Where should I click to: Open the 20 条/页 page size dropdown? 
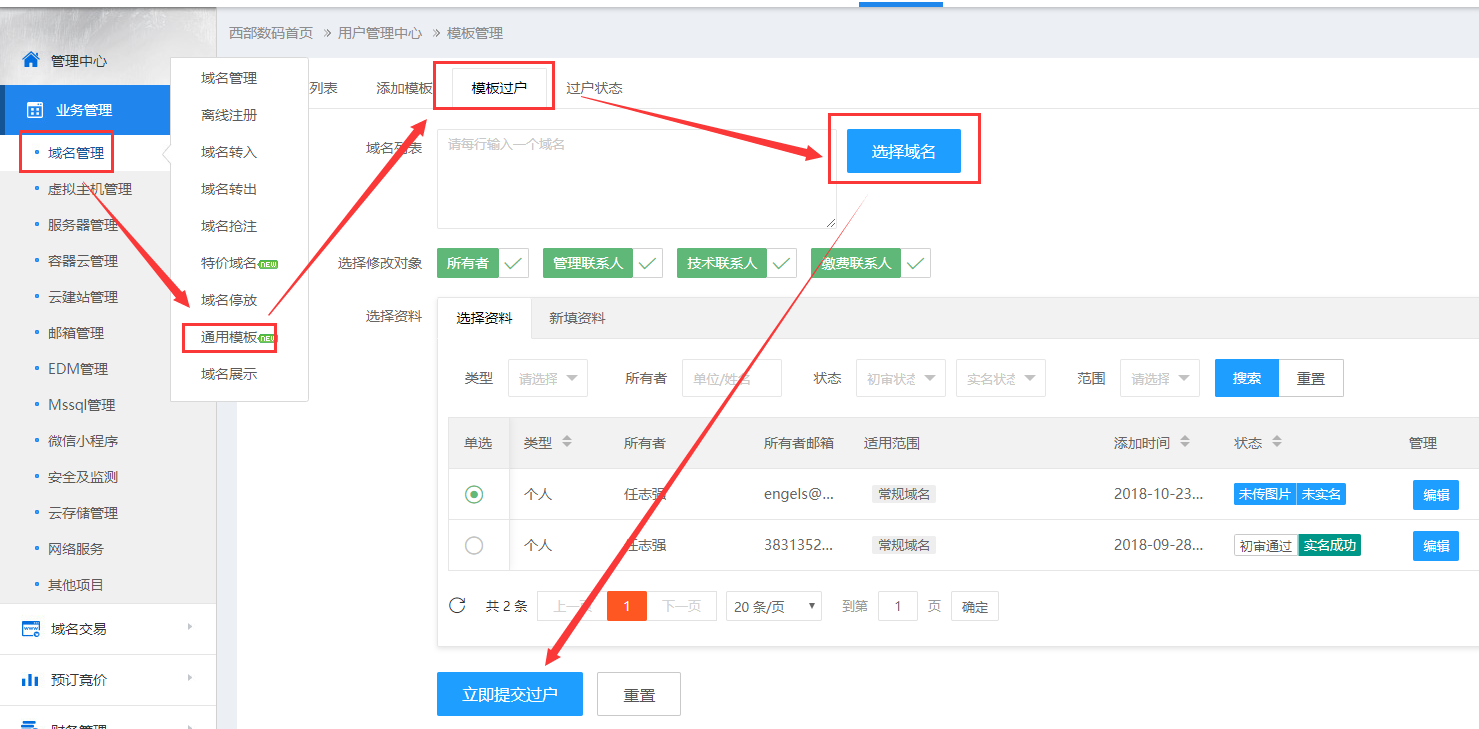pos(773,606)
